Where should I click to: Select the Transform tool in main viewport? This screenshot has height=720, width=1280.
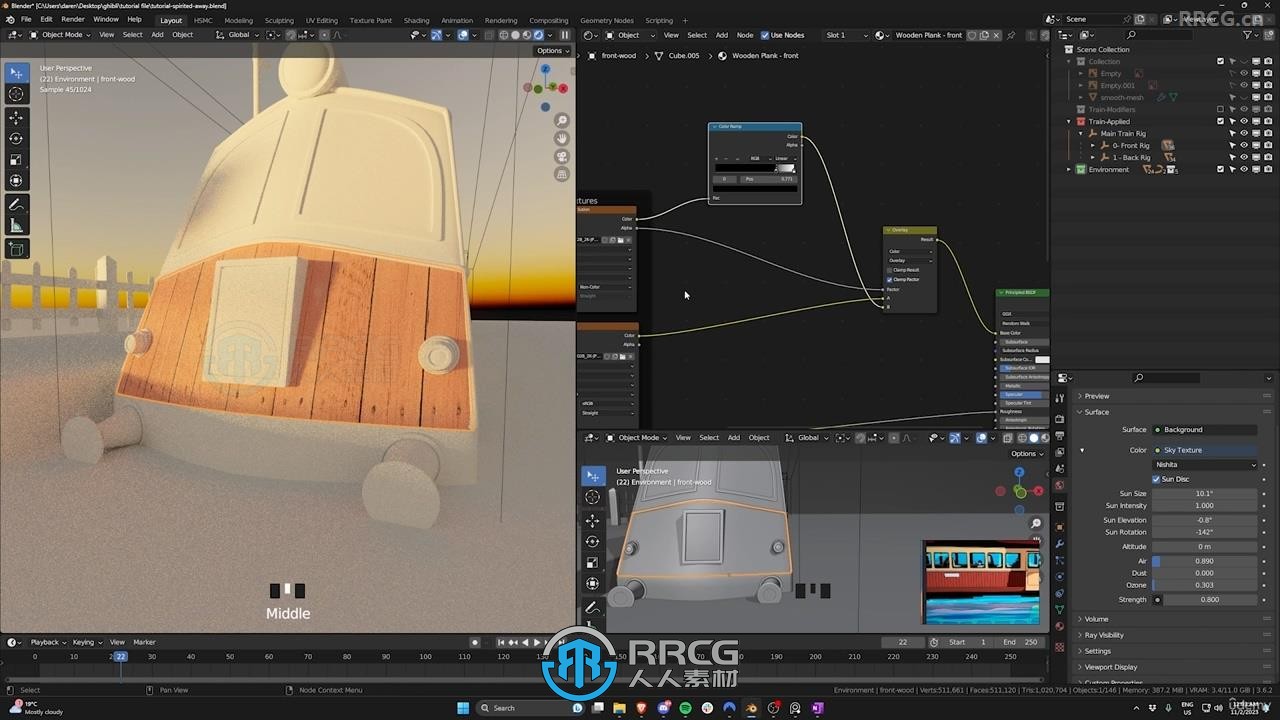[x=16, y=181]
